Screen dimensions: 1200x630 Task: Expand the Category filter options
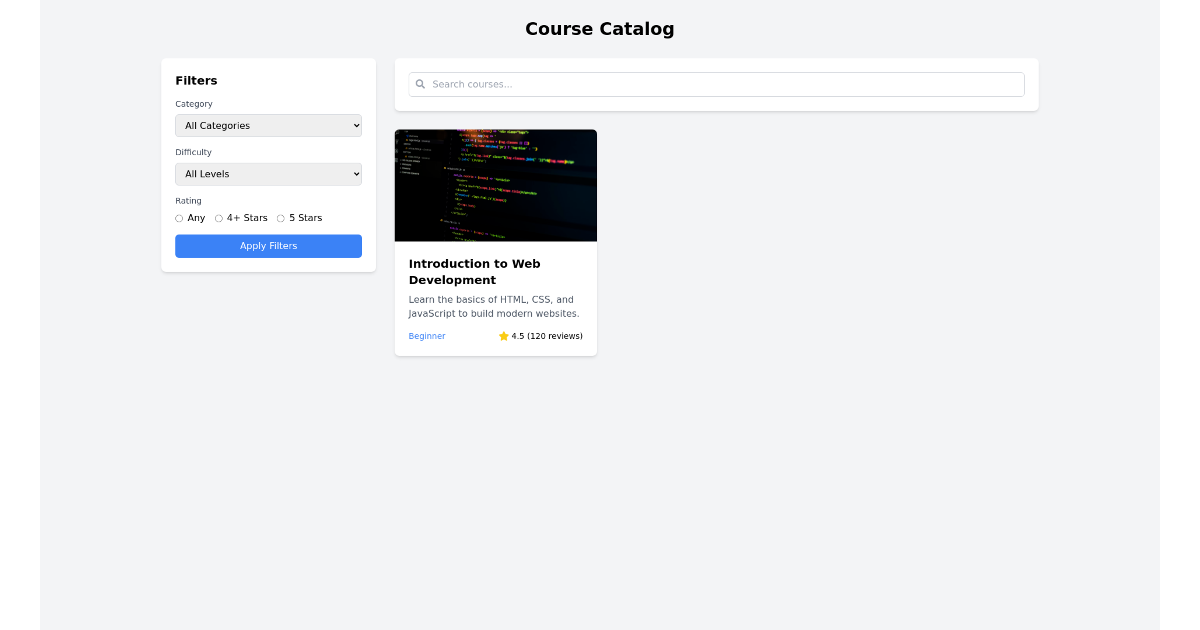(268, 125)
